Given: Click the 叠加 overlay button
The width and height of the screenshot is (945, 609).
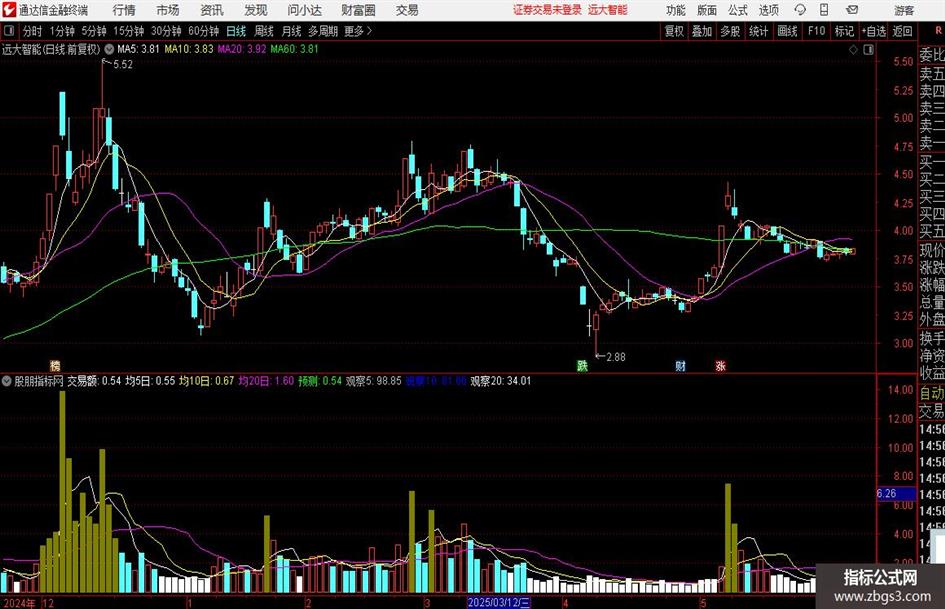Looking at the screenshot, I should [x=702, y=31].
